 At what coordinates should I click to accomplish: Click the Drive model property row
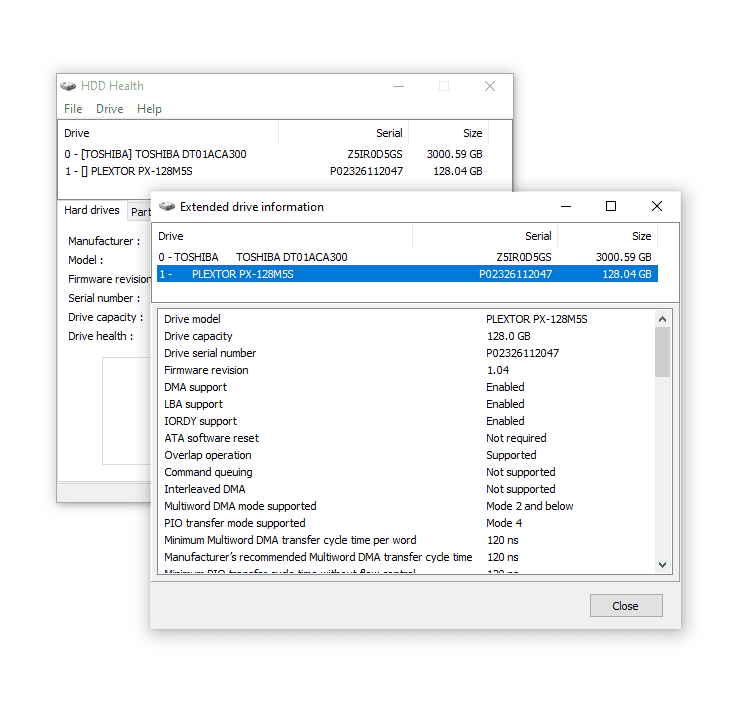click(x=407, y=319)
